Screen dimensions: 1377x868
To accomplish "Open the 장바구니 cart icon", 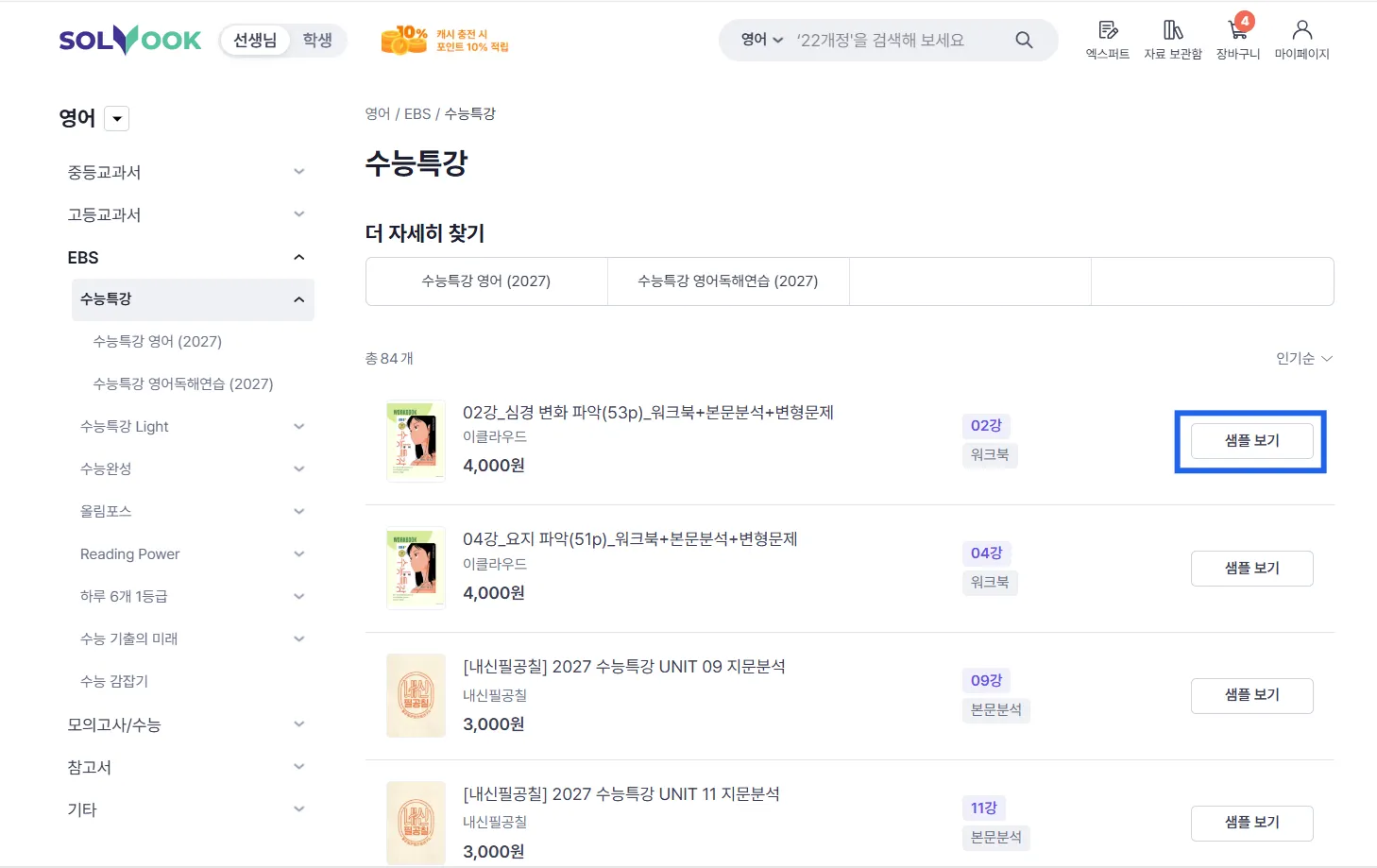I will pos(1238,40).
